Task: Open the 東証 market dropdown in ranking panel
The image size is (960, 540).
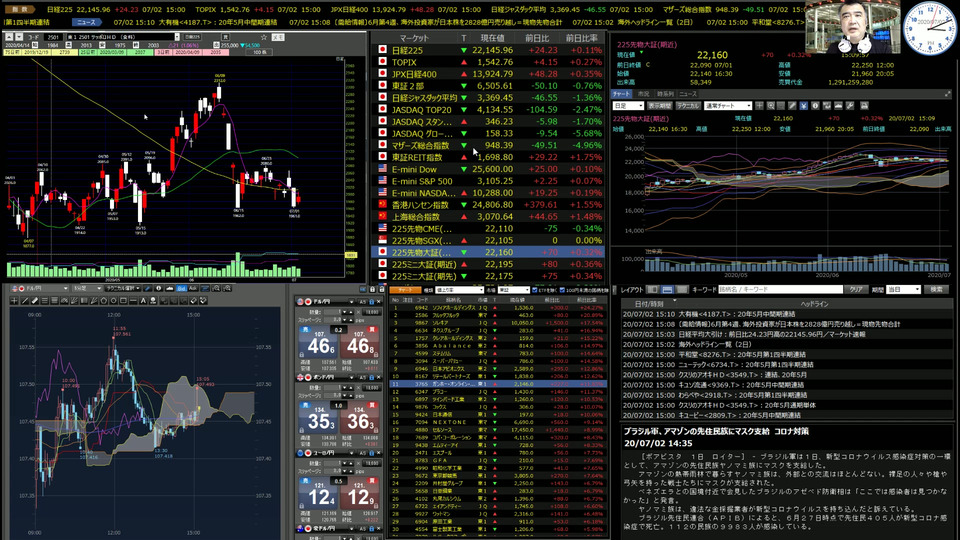Action: [513, 290]
